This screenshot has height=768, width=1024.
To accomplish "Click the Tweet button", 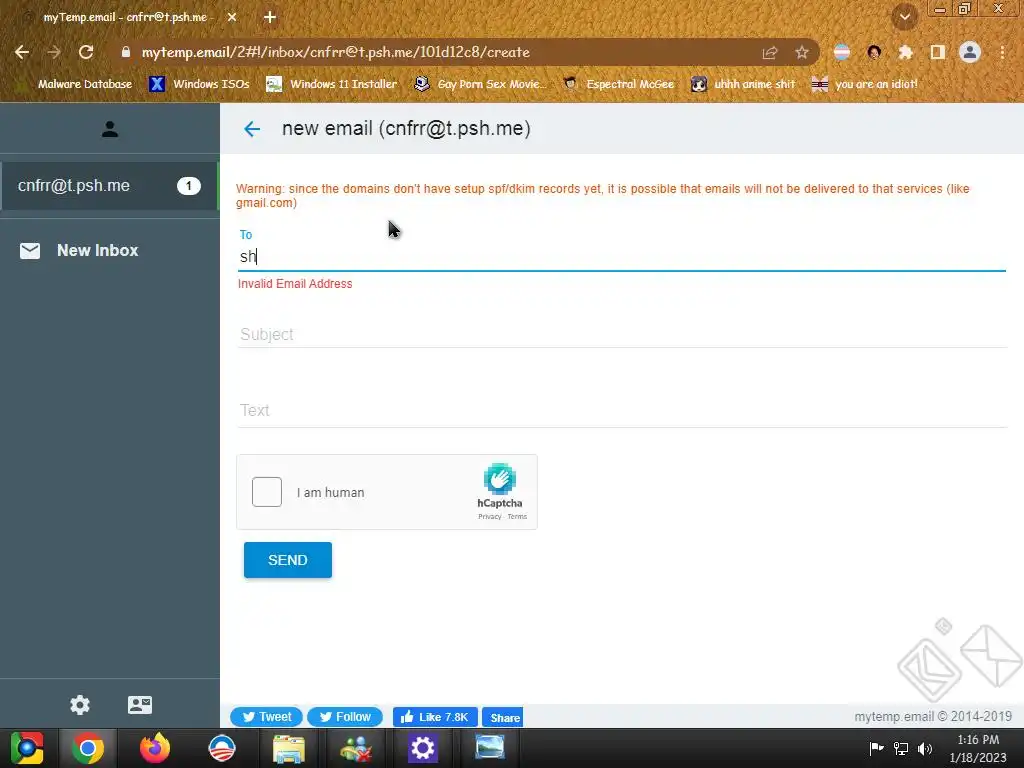I will pos(266,717).
